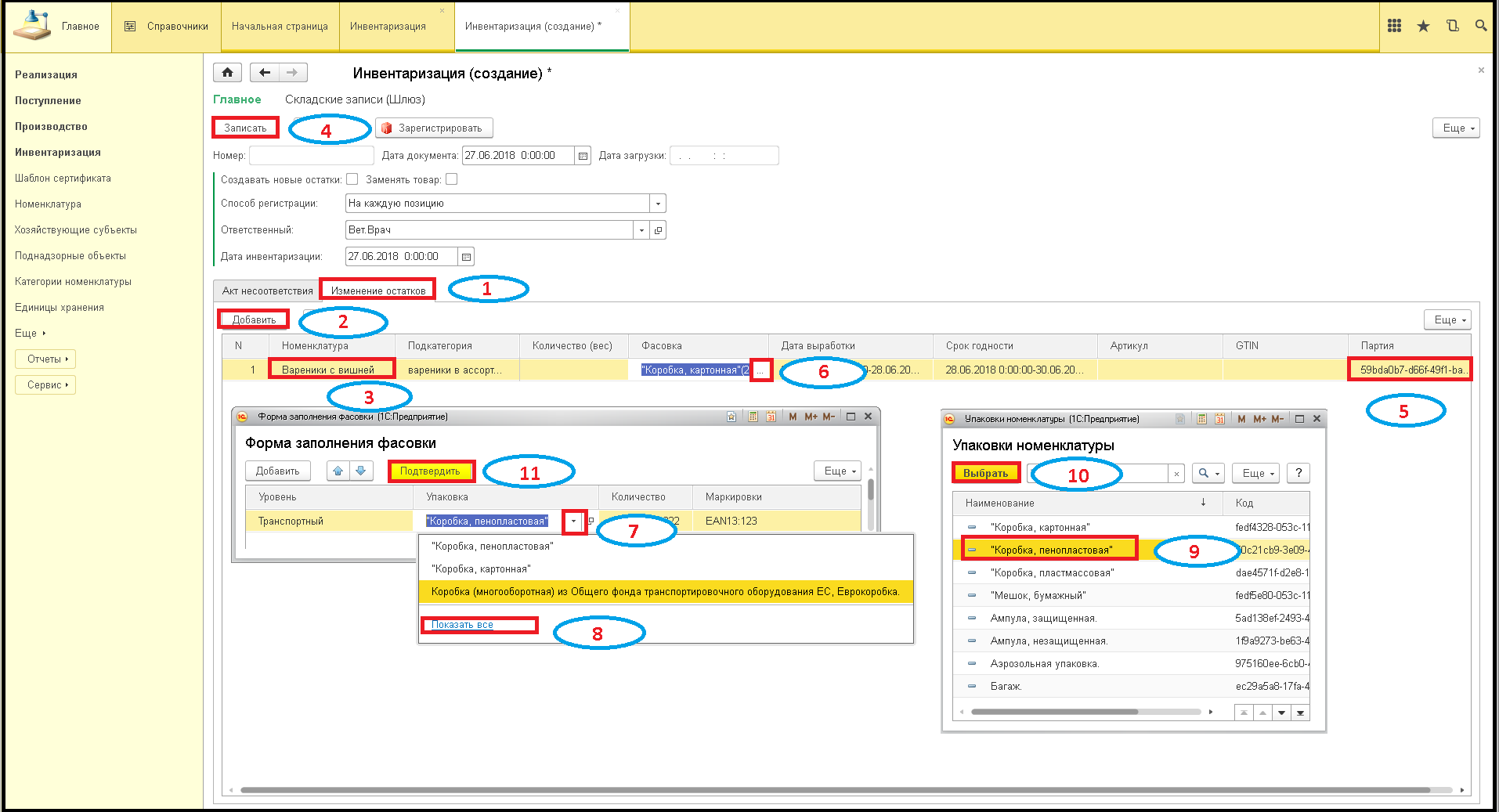This screenshot has height=812, width=1499.
Task: Open history icon in top bar
Action: 1452,26
